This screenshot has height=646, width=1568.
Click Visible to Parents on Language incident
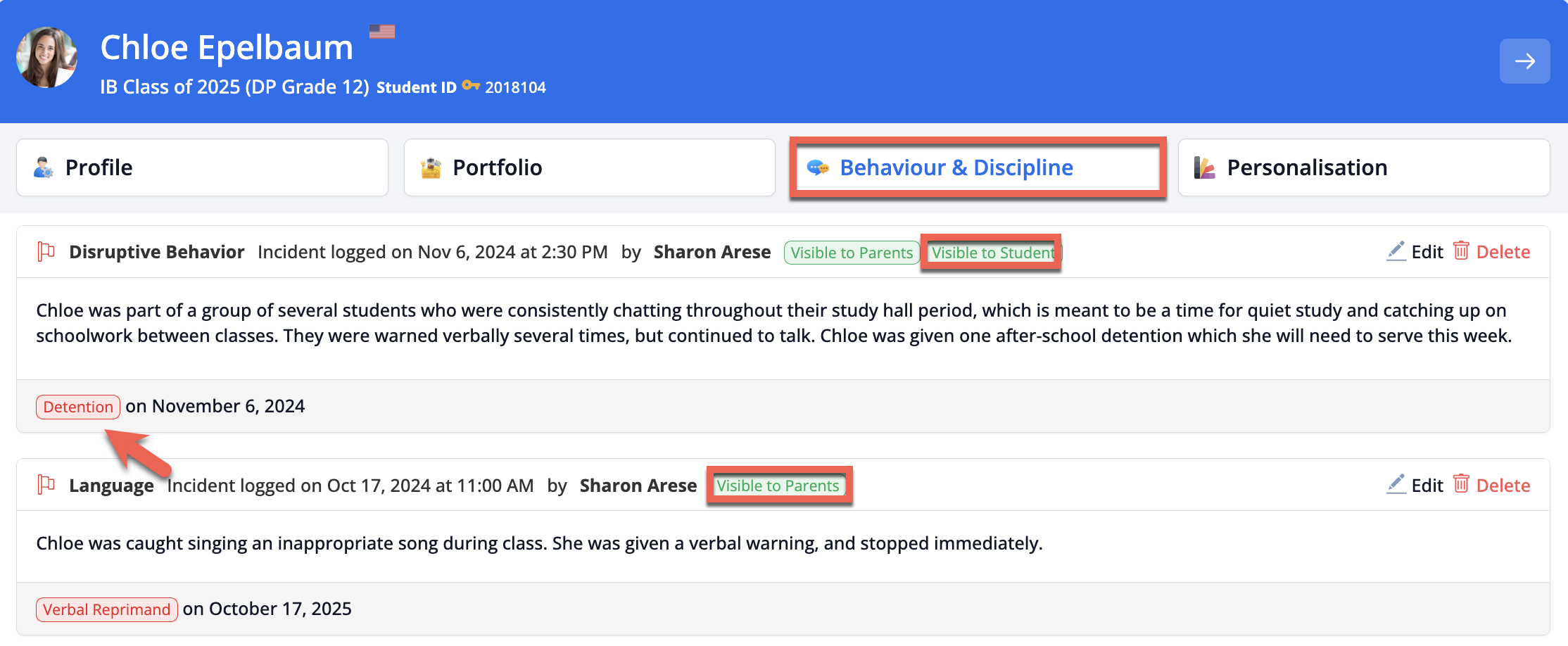point(778,486)
